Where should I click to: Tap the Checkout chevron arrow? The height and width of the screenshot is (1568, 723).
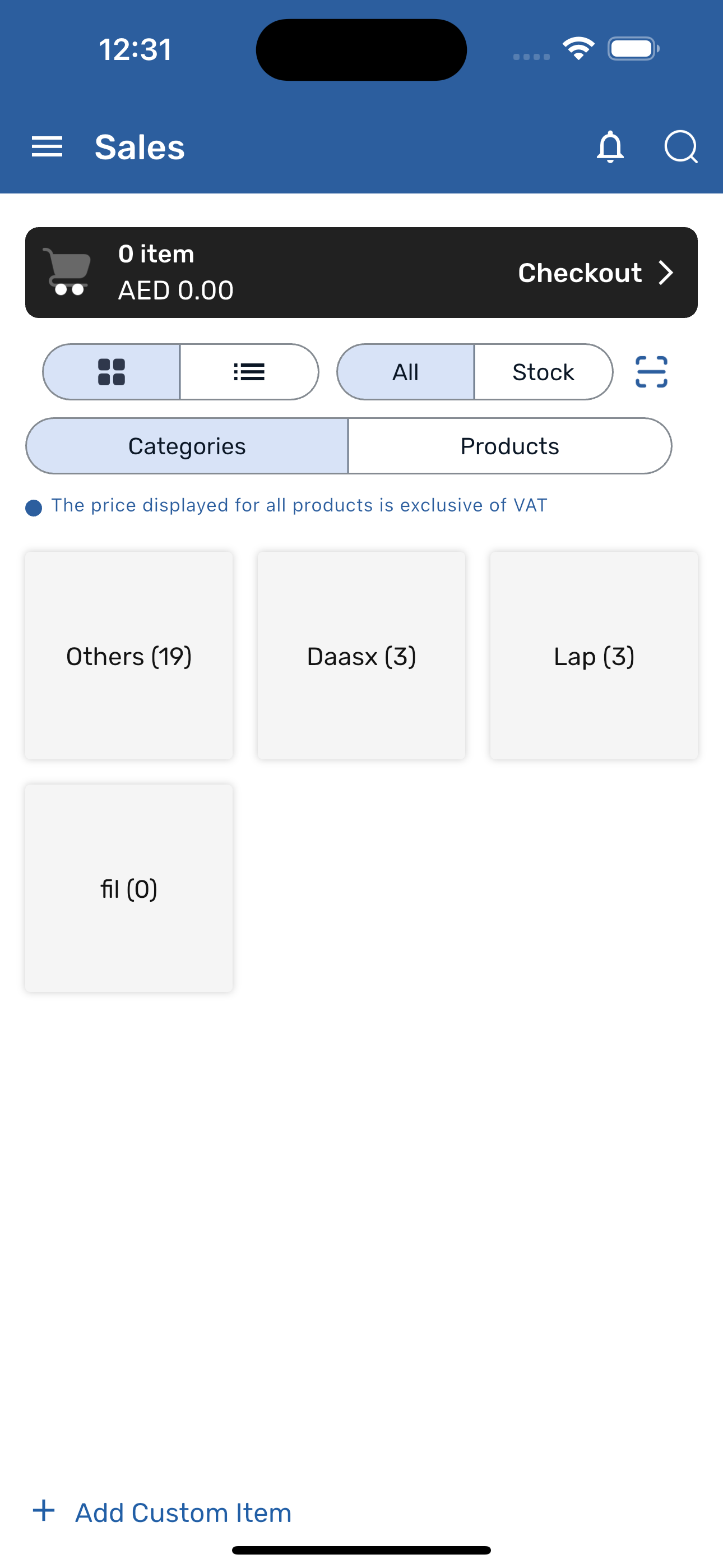(x=666, y=273)
